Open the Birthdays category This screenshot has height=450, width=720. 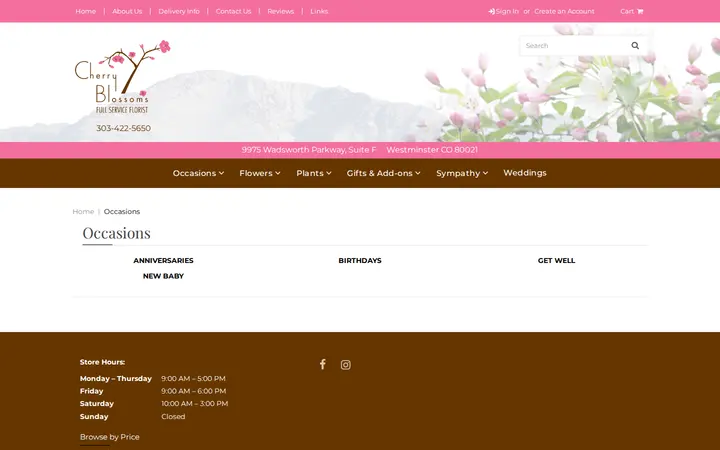click(x=360, y=260)
